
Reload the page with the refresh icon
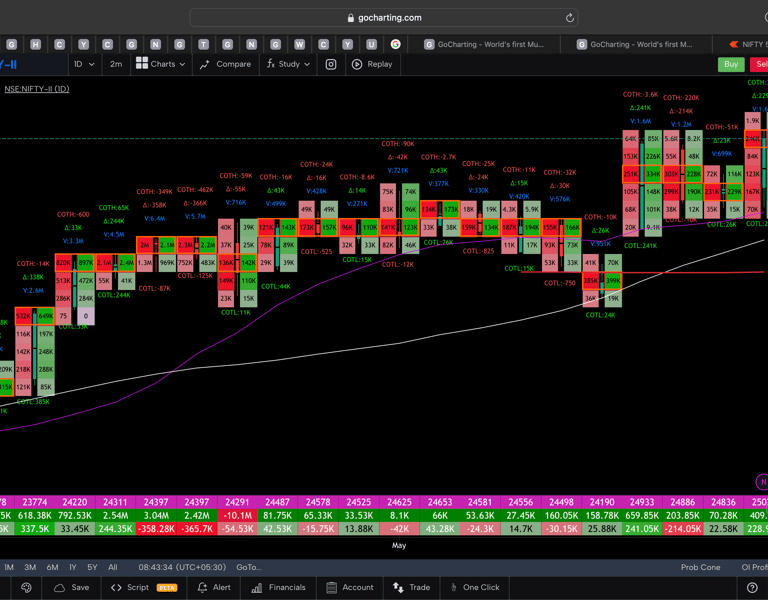[x=570, y=18]
